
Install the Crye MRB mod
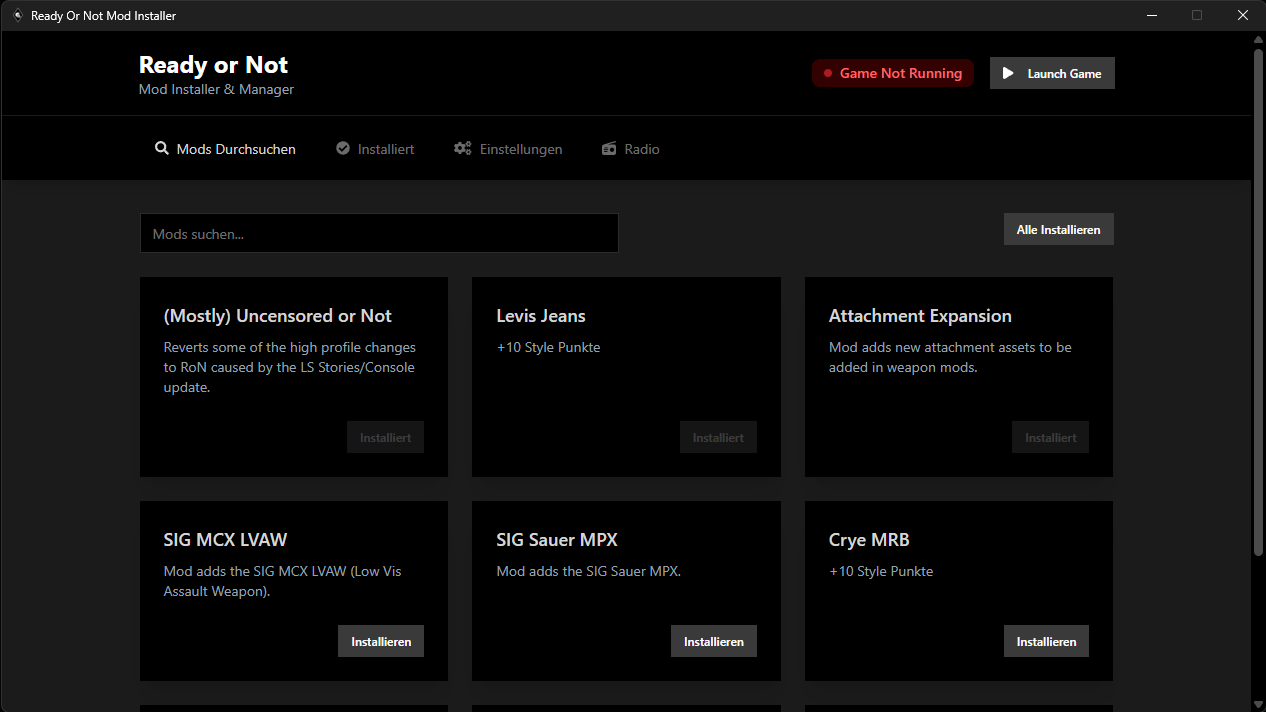point(1046,641)
